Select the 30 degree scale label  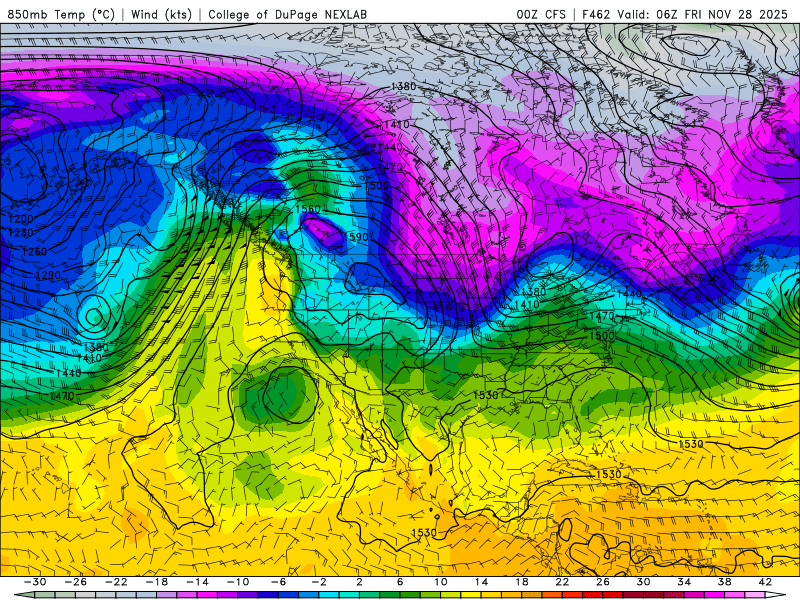pyautogui.click(x=643, y=582)
